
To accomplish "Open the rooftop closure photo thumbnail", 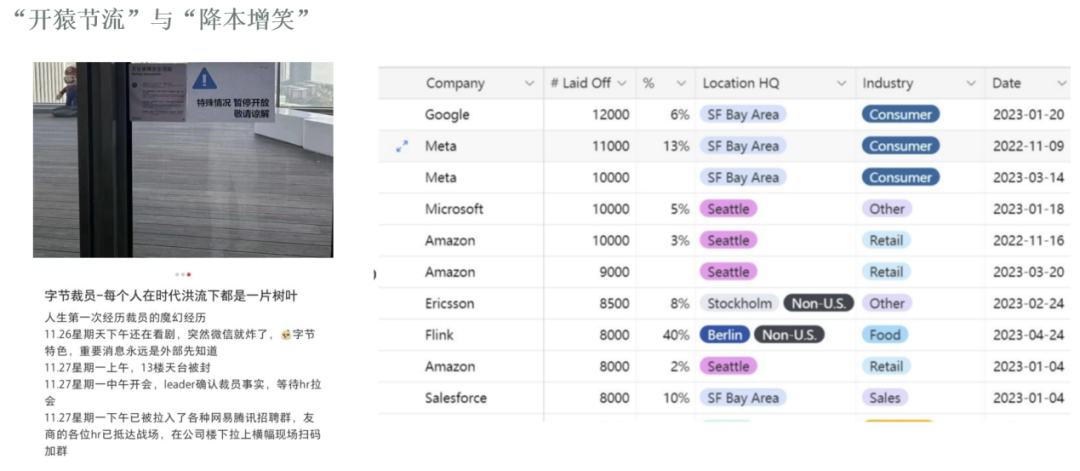I will click(182, 160).
